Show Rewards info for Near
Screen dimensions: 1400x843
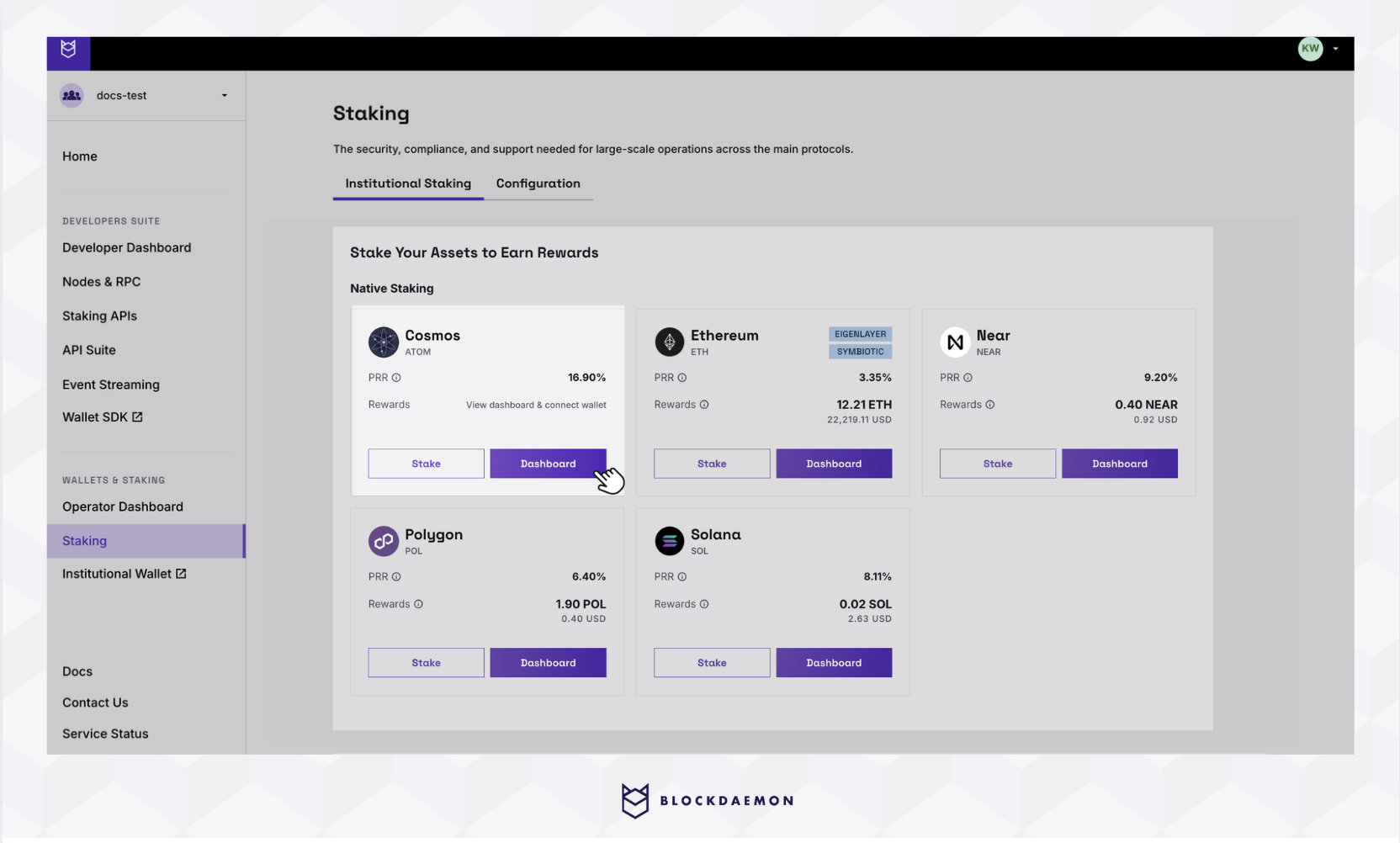pyautogui.click(x=990, y=405)
